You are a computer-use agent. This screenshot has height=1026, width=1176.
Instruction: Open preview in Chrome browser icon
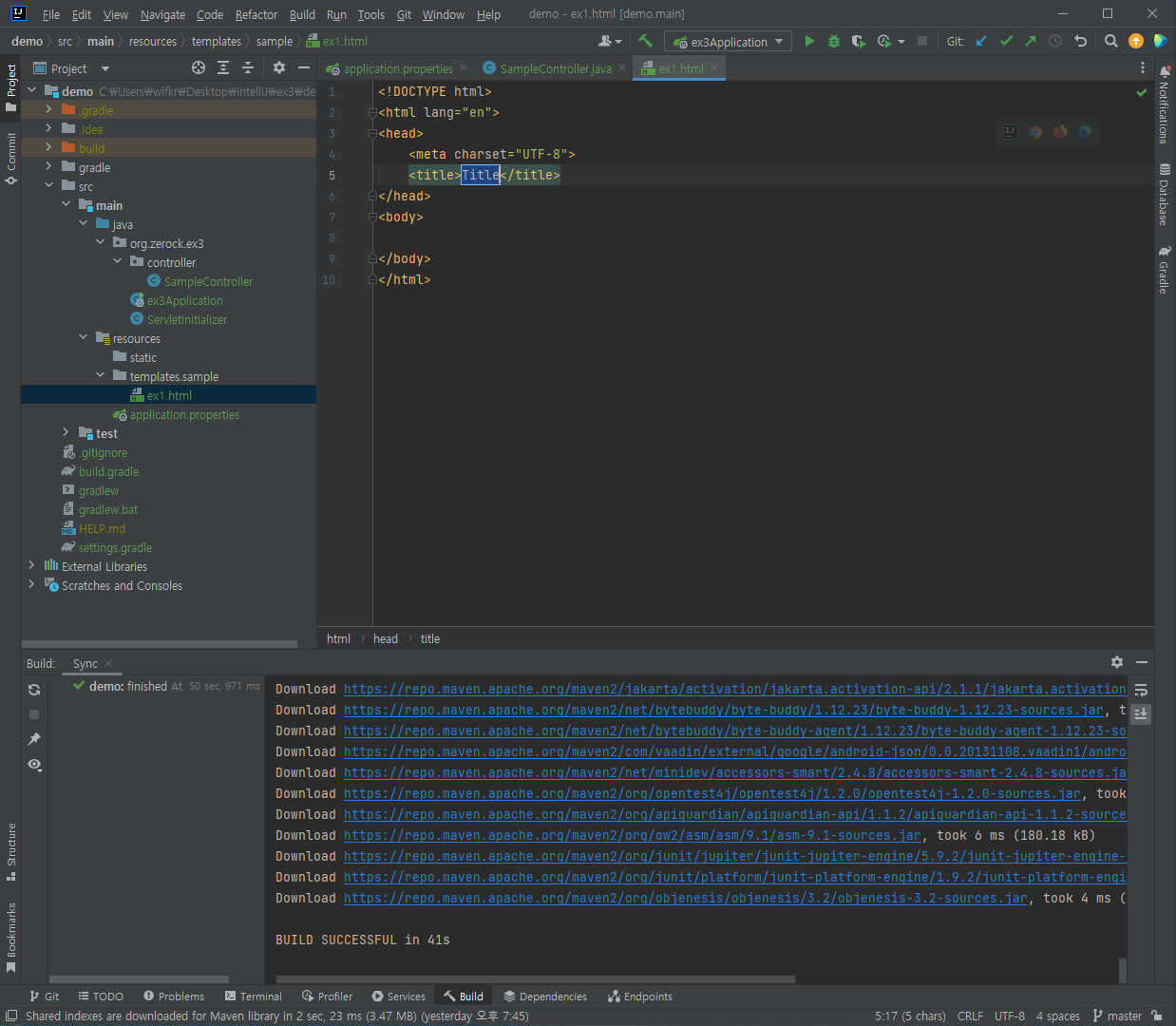1035,132
